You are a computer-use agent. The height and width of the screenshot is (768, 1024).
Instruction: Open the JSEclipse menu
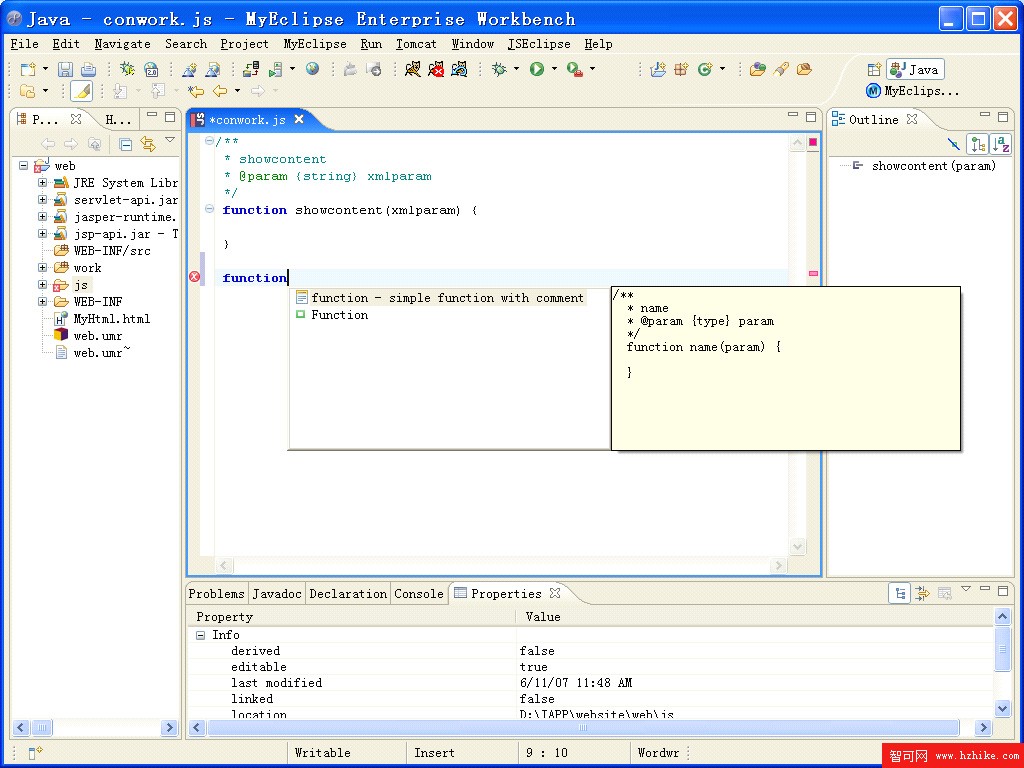[538, 44]
